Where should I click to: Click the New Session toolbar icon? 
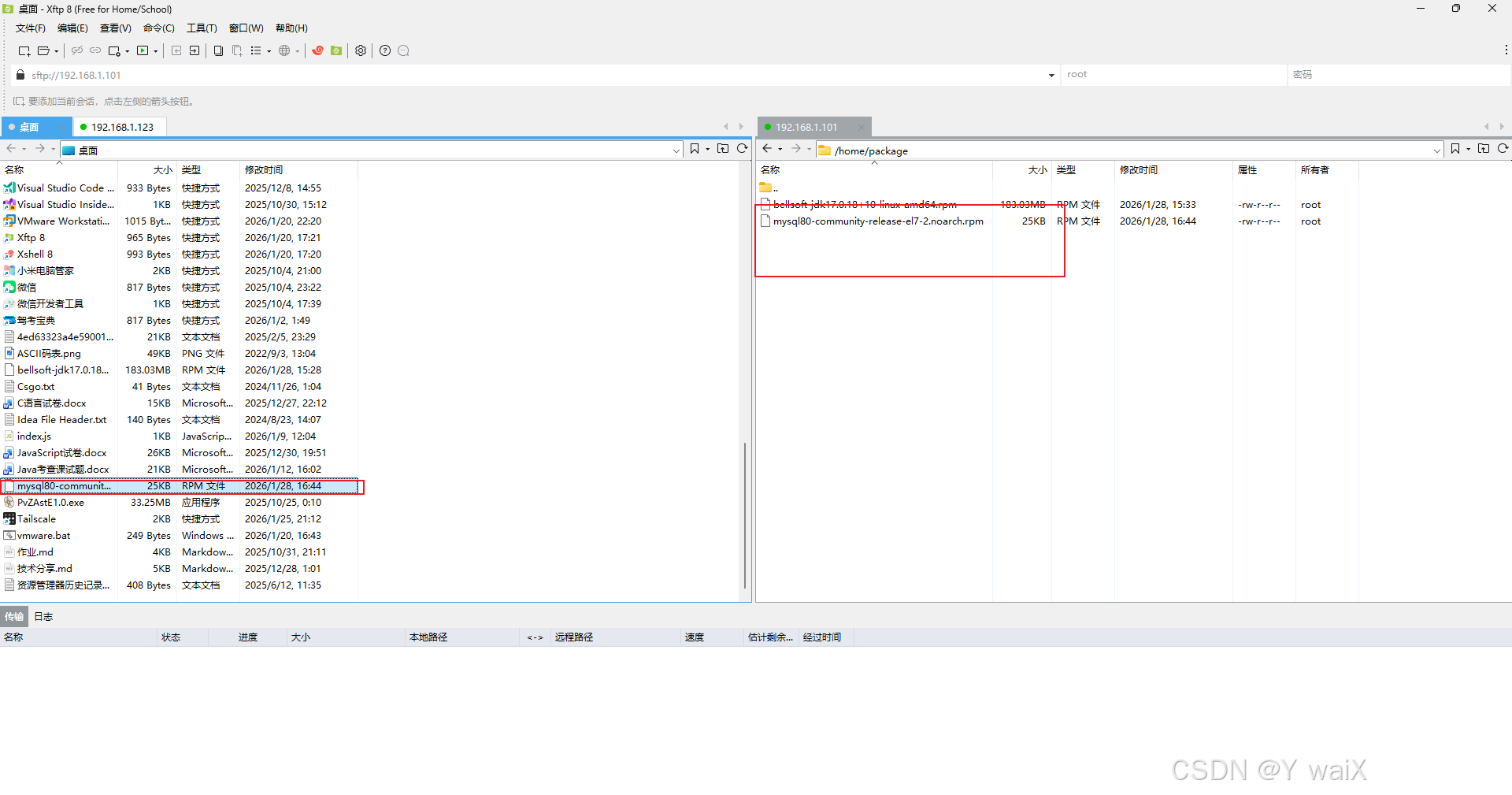24,50
